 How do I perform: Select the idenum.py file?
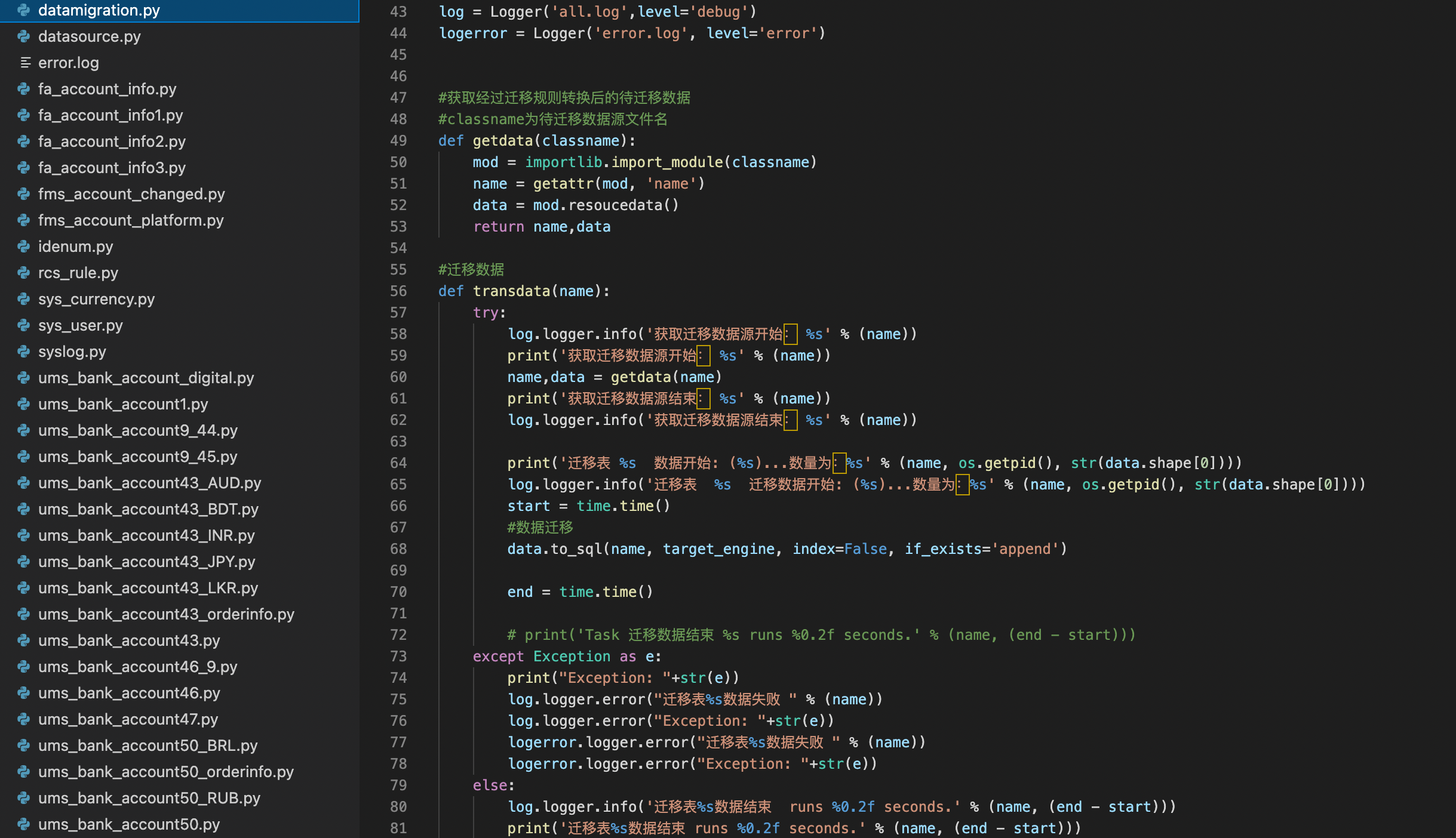point(179,247)
